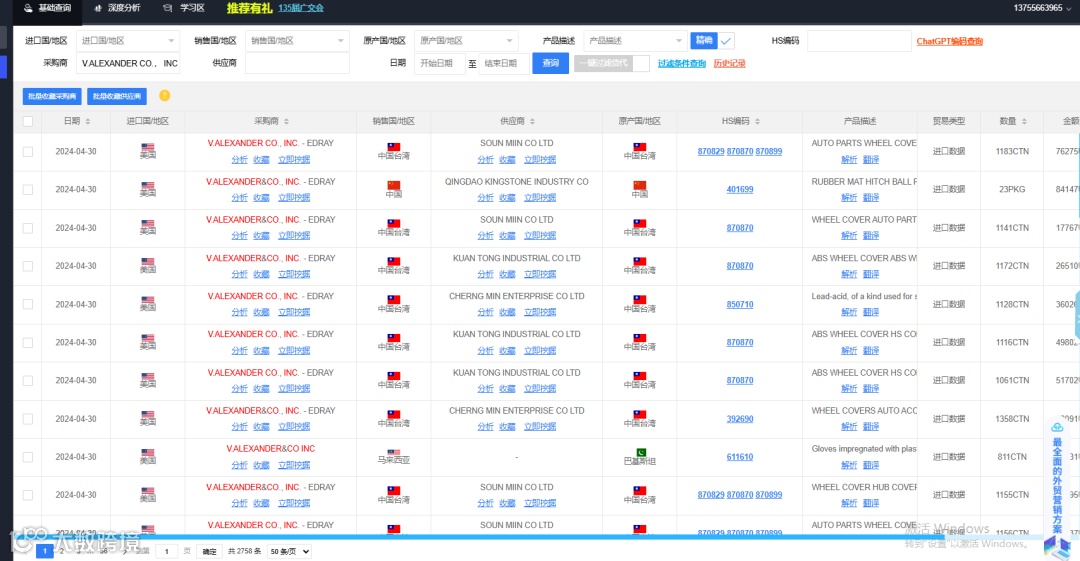1080x561 pixels.
Task: Open the 135届广交会 link
Action: tap(300, 8)
